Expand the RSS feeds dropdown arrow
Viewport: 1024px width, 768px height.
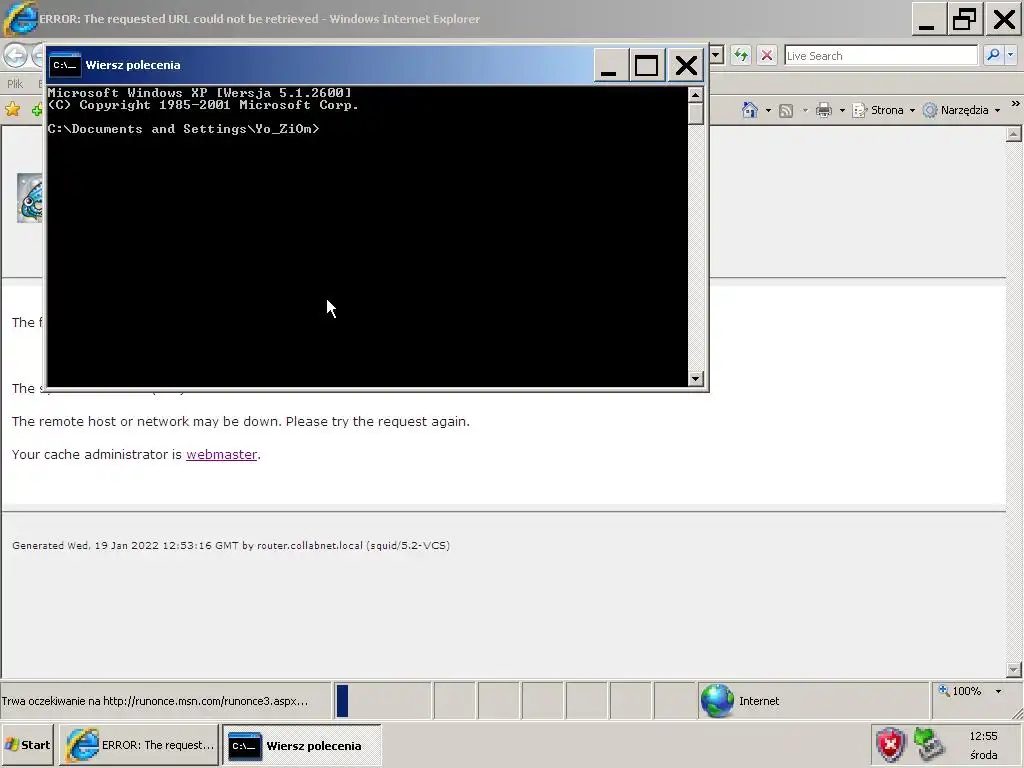(x=805, y=110)
